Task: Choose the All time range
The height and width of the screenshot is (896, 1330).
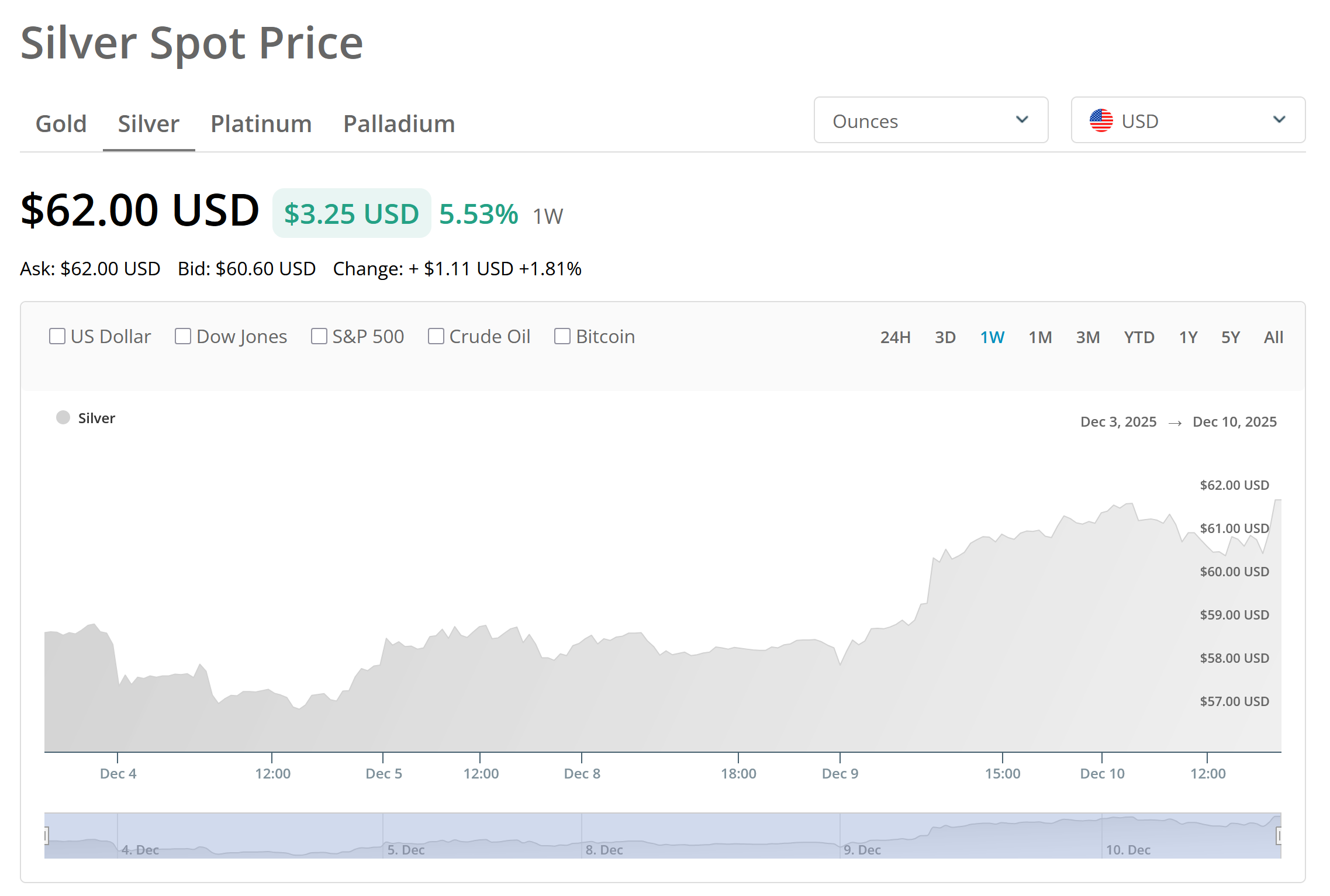Action: click(1273, 337)
